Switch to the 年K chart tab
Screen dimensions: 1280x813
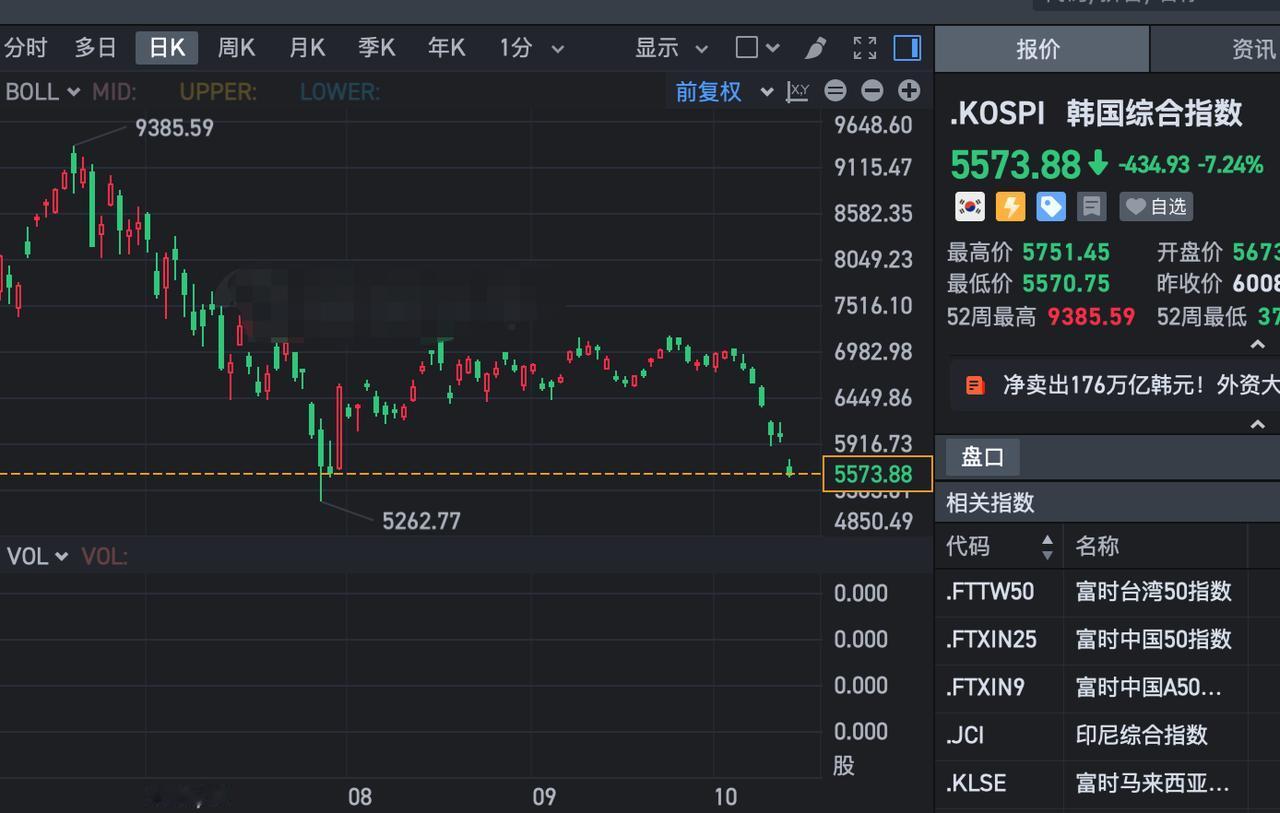click(447, 47)
